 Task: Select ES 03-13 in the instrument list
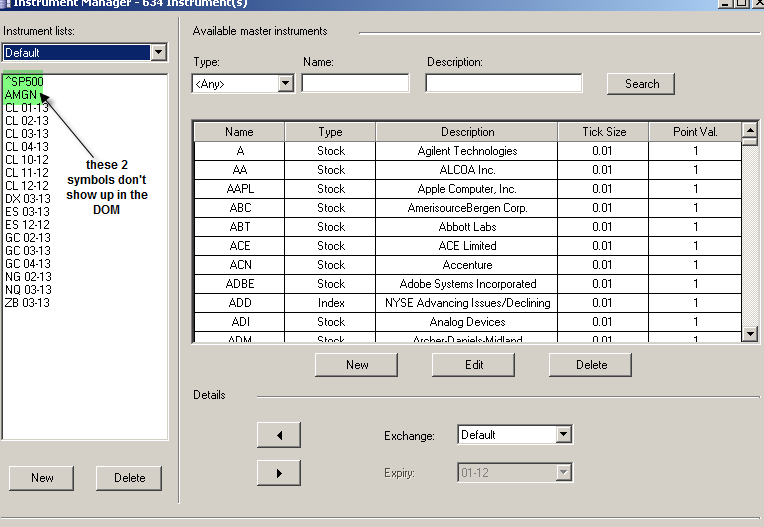[27, 212]
